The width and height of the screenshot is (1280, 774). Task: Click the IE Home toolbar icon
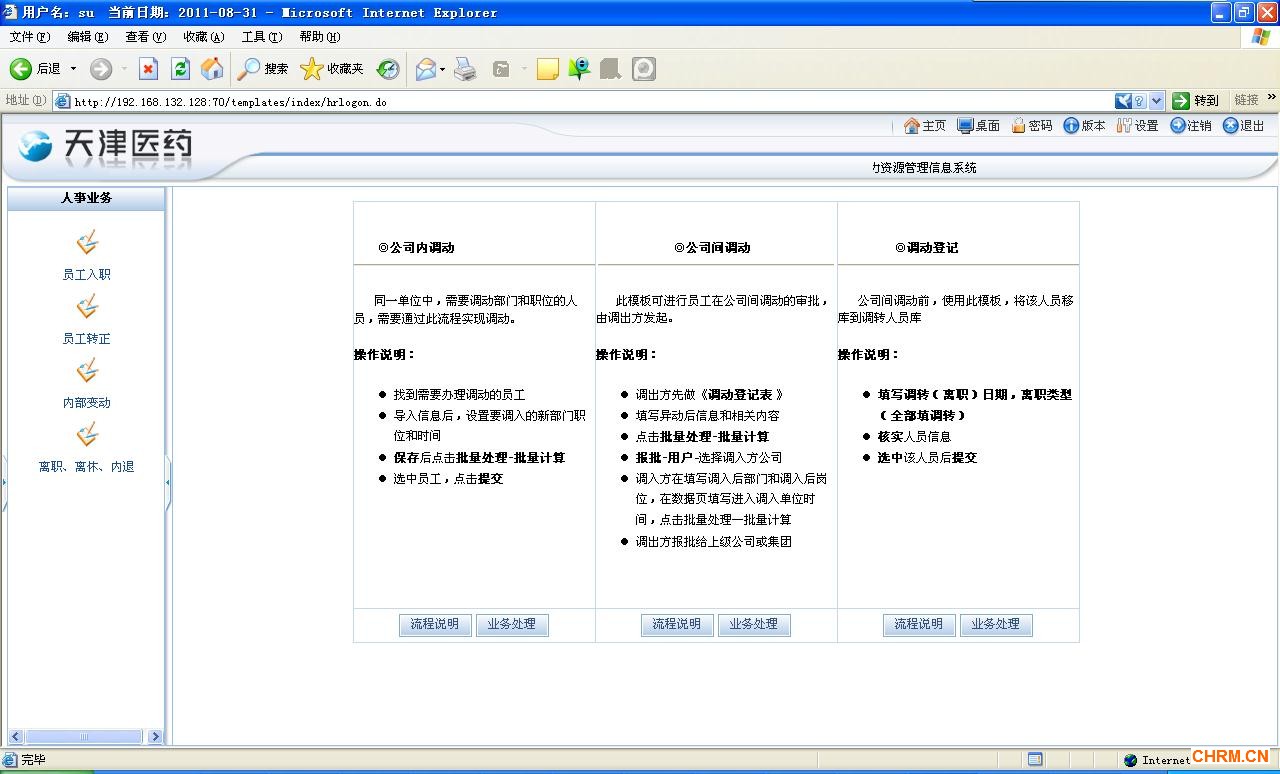point(212,69)
